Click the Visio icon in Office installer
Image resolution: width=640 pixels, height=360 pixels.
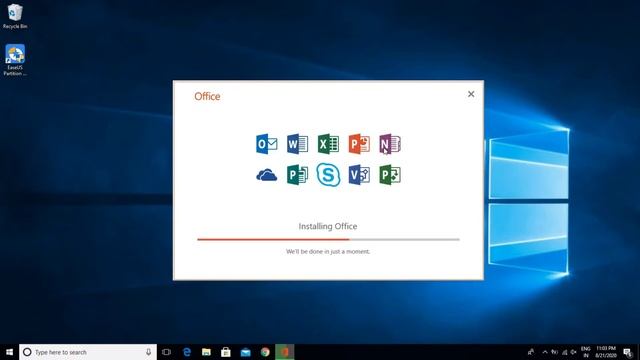click(359, 175)
